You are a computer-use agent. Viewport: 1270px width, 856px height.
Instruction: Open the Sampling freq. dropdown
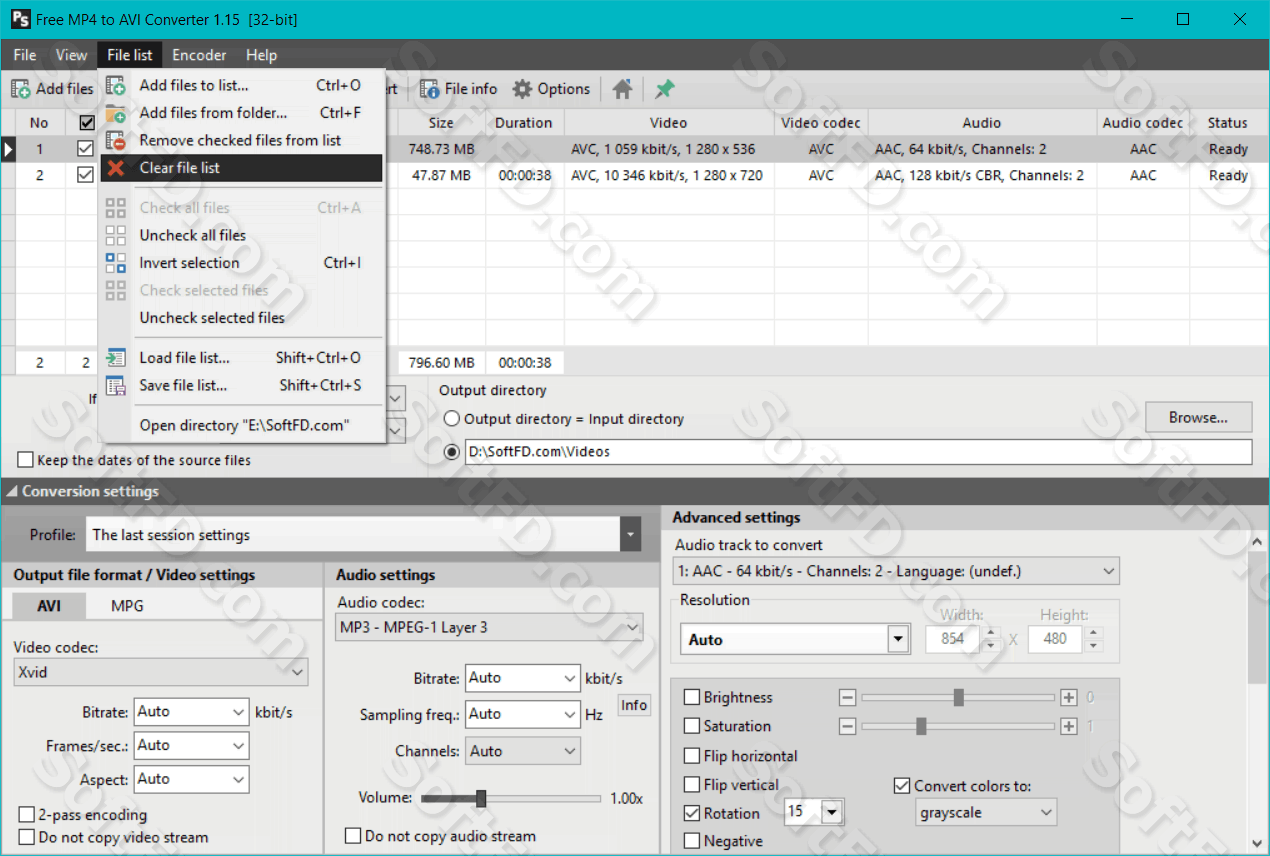click(x=522, y=714)
